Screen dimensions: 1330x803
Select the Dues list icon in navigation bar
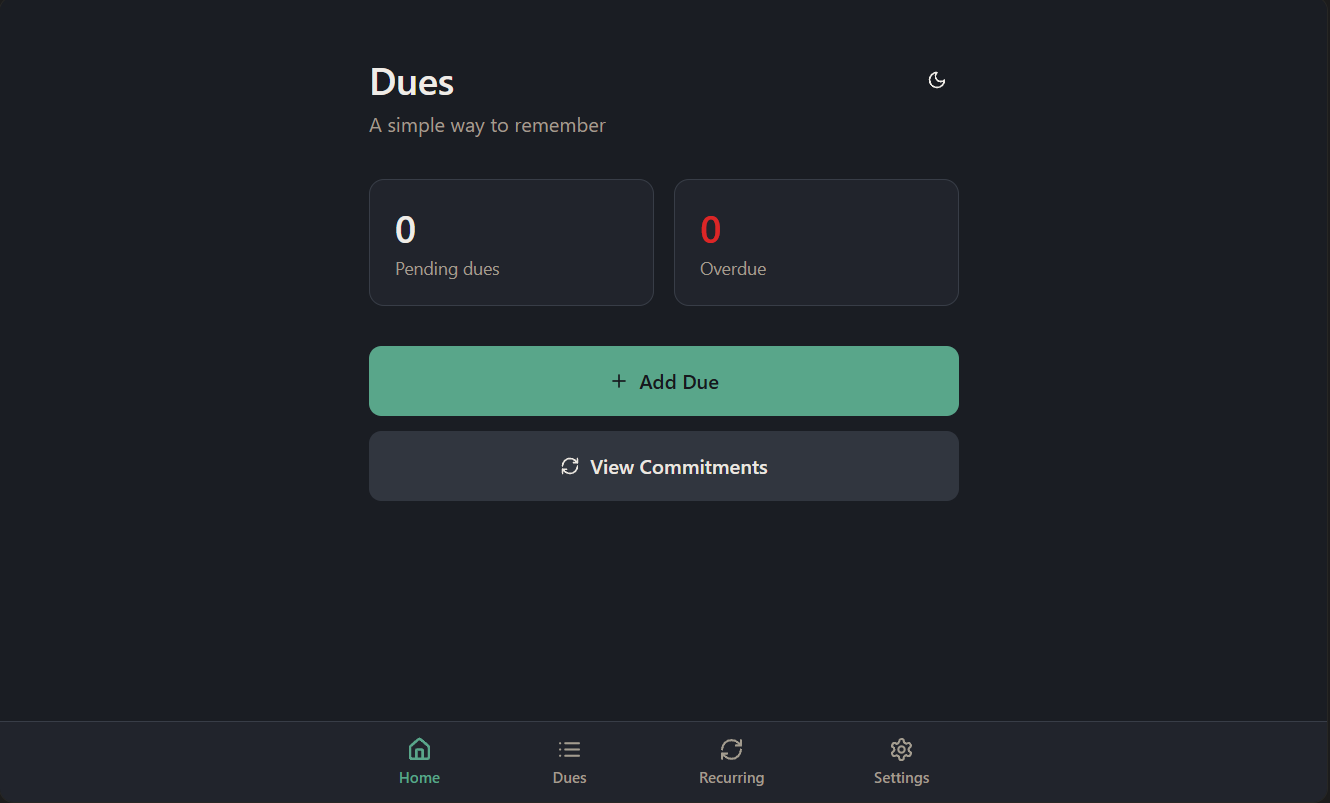tap(569, 748)
